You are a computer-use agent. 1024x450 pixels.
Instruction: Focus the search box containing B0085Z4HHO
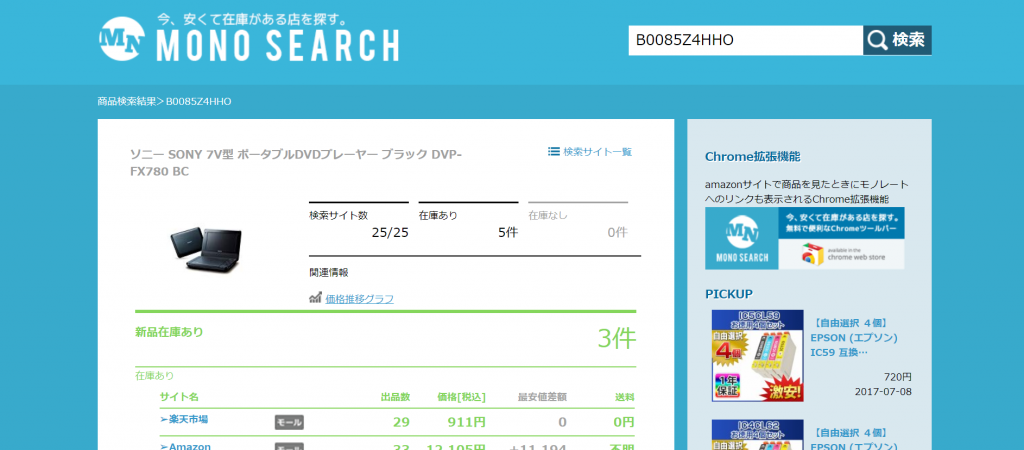click(x=746, y=40)
